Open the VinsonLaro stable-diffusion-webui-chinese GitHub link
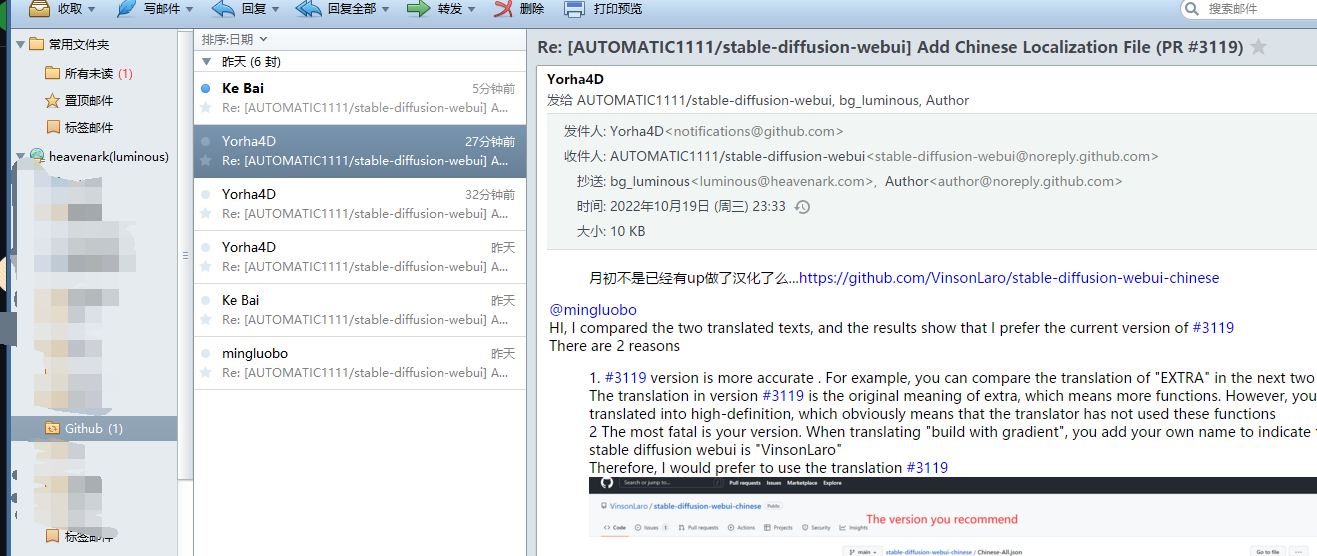The width and height of the screenshot is (1317, 556). click(x=1009, y=278)
